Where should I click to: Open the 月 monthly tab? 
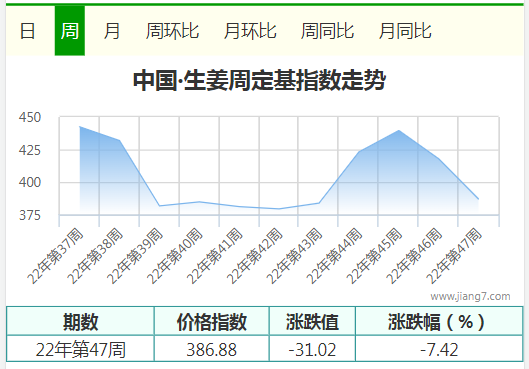point(112,31)
